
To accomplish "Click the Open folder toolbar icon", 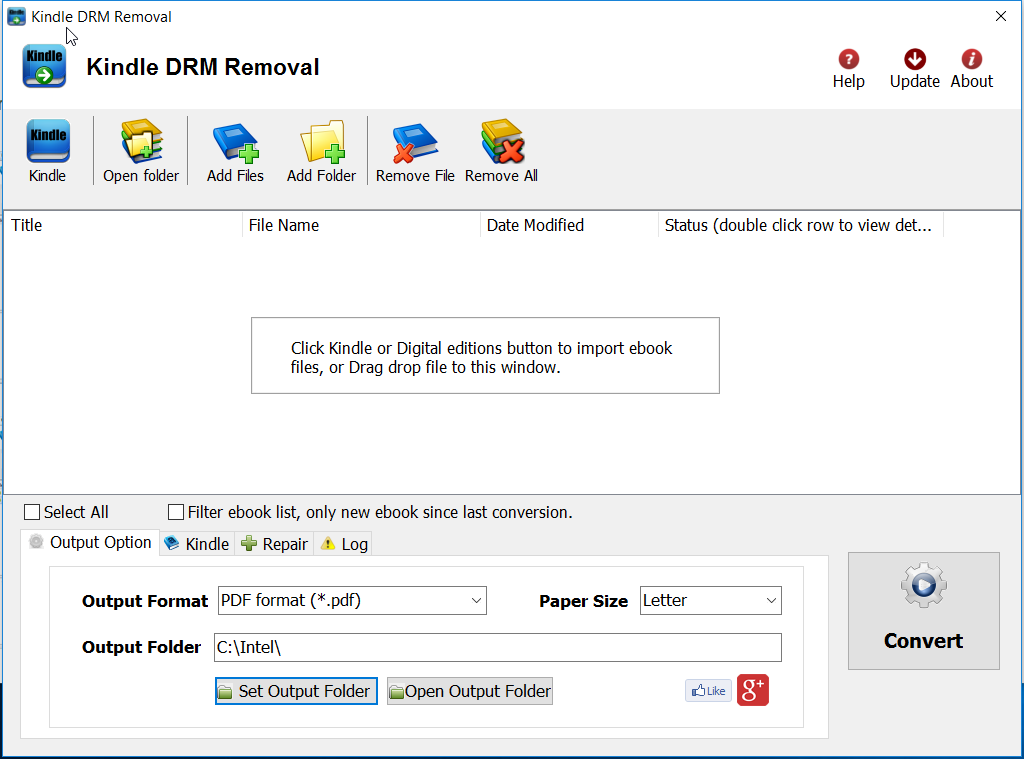I will pyautogui.click(x=141, y=143).
